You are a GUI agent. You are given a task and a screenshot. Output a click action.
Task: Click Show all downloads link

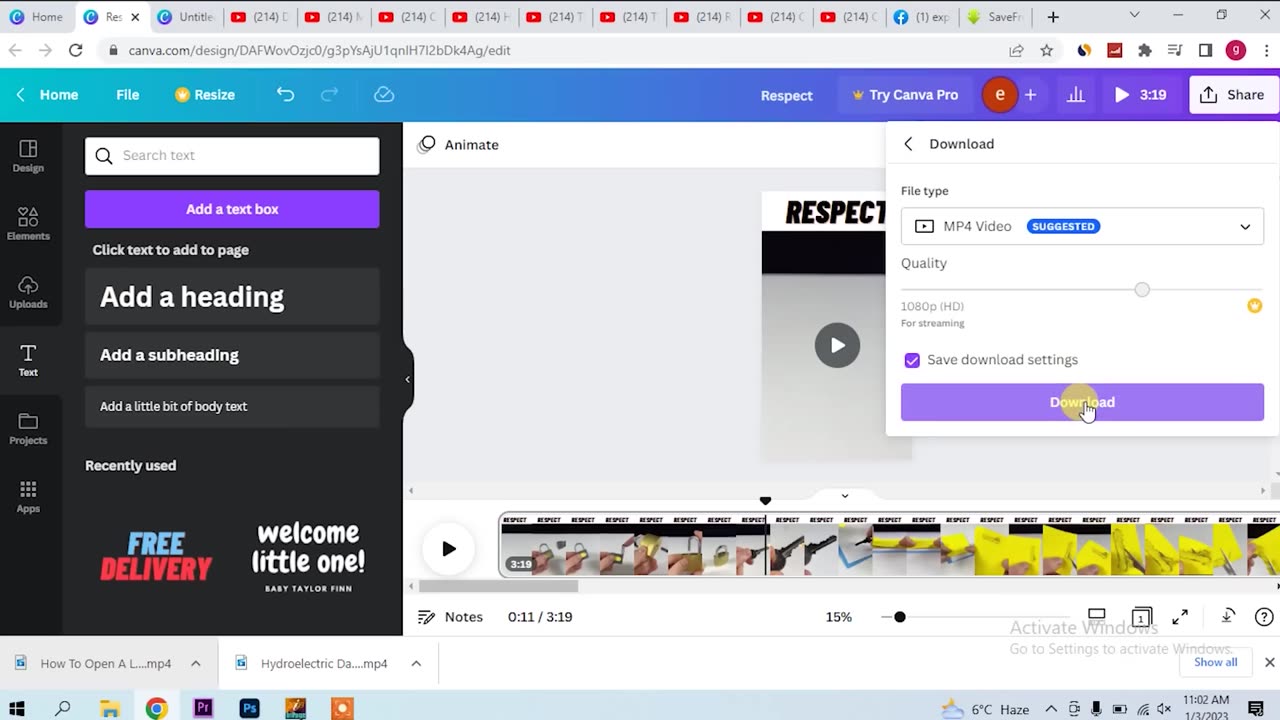pyautogui.click(x=1215, y=662)
